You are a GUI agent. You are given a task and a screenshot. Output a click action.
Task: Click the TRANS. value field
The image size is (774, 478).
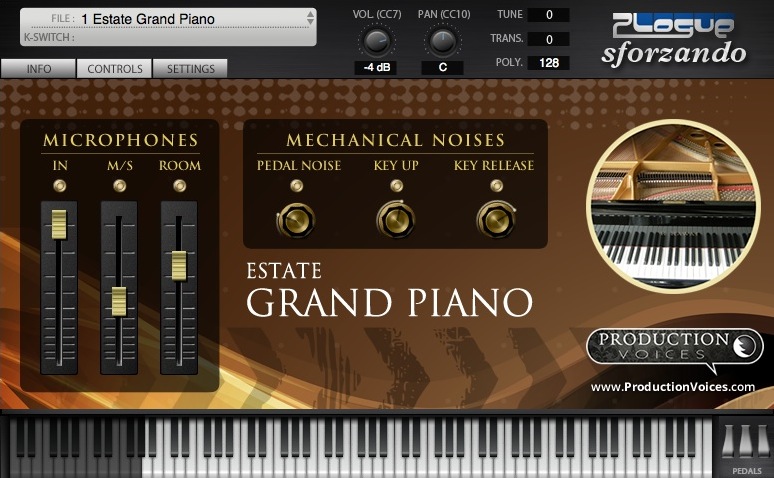point(548,39)
